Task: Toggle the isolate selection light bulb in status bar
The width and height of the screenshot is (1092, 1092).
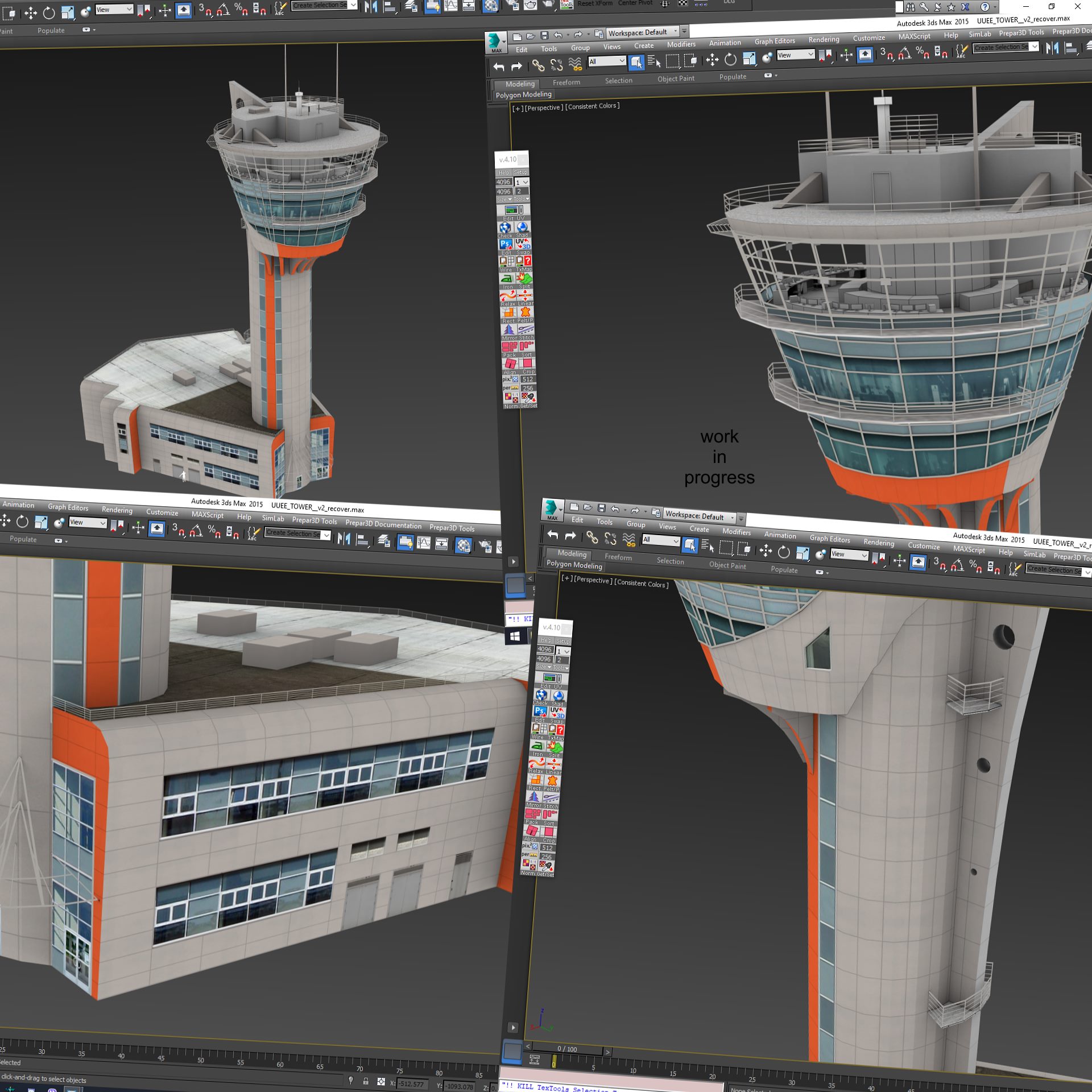Action: click(x=351, y=1080)
